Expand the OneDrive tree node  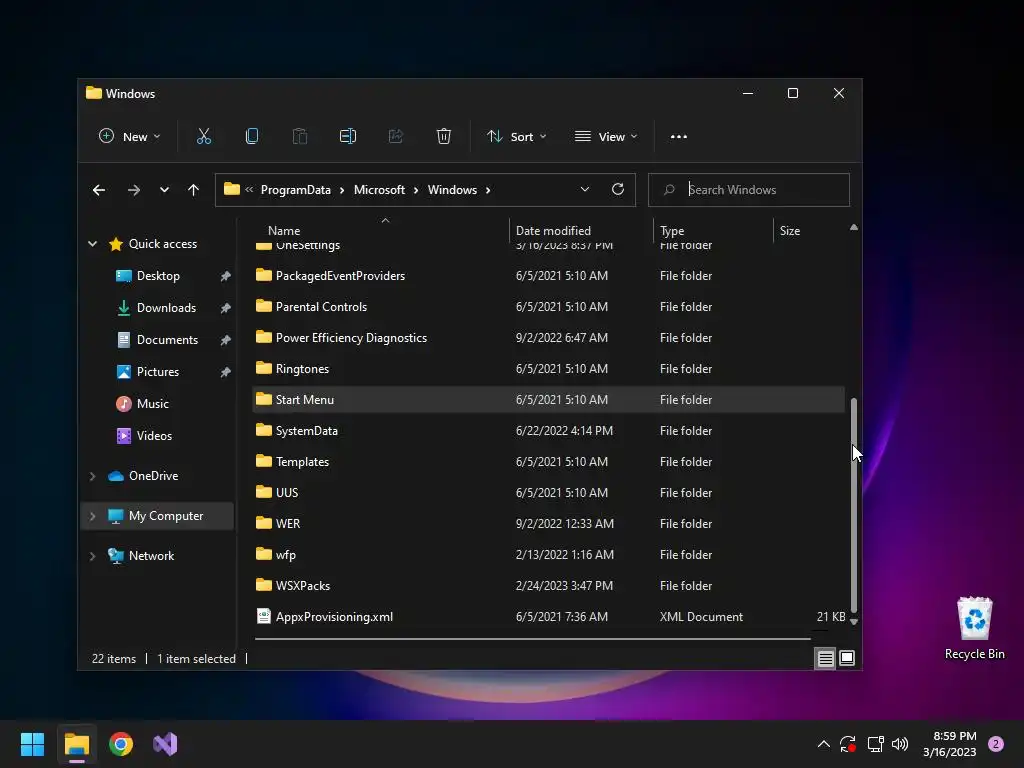(93, 476)
